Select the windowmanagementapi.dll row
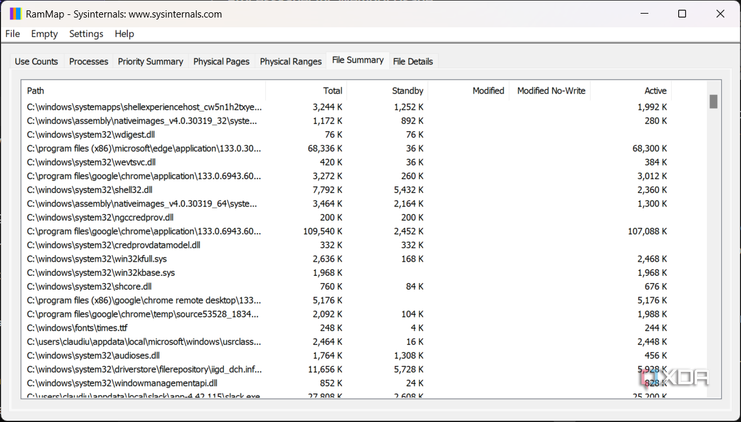 [x=364, y=383]
